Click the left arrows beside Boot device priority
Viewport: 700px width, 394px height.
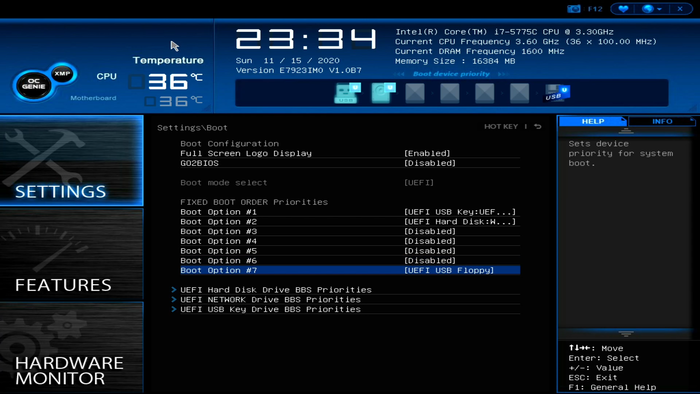click(399, 74)
